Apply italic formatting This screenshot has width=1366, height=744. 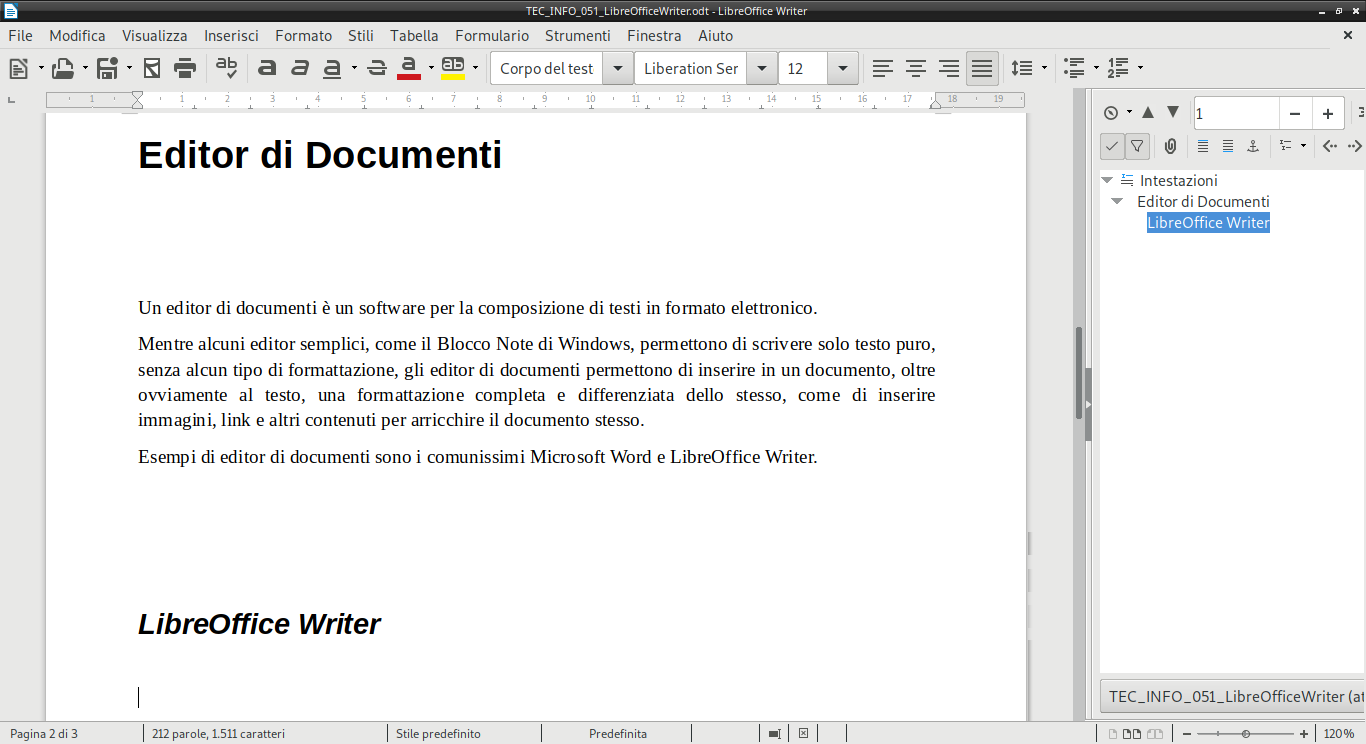coord(300,68)
